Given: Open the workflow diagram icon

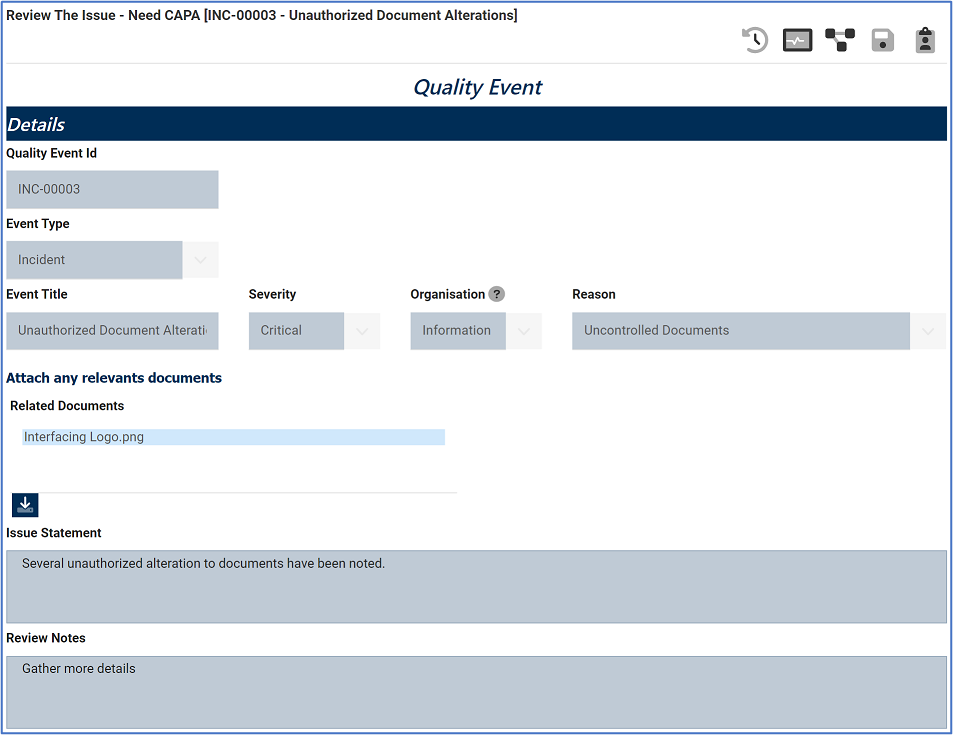Looking at the screenshot, I should tap(840, 40).
